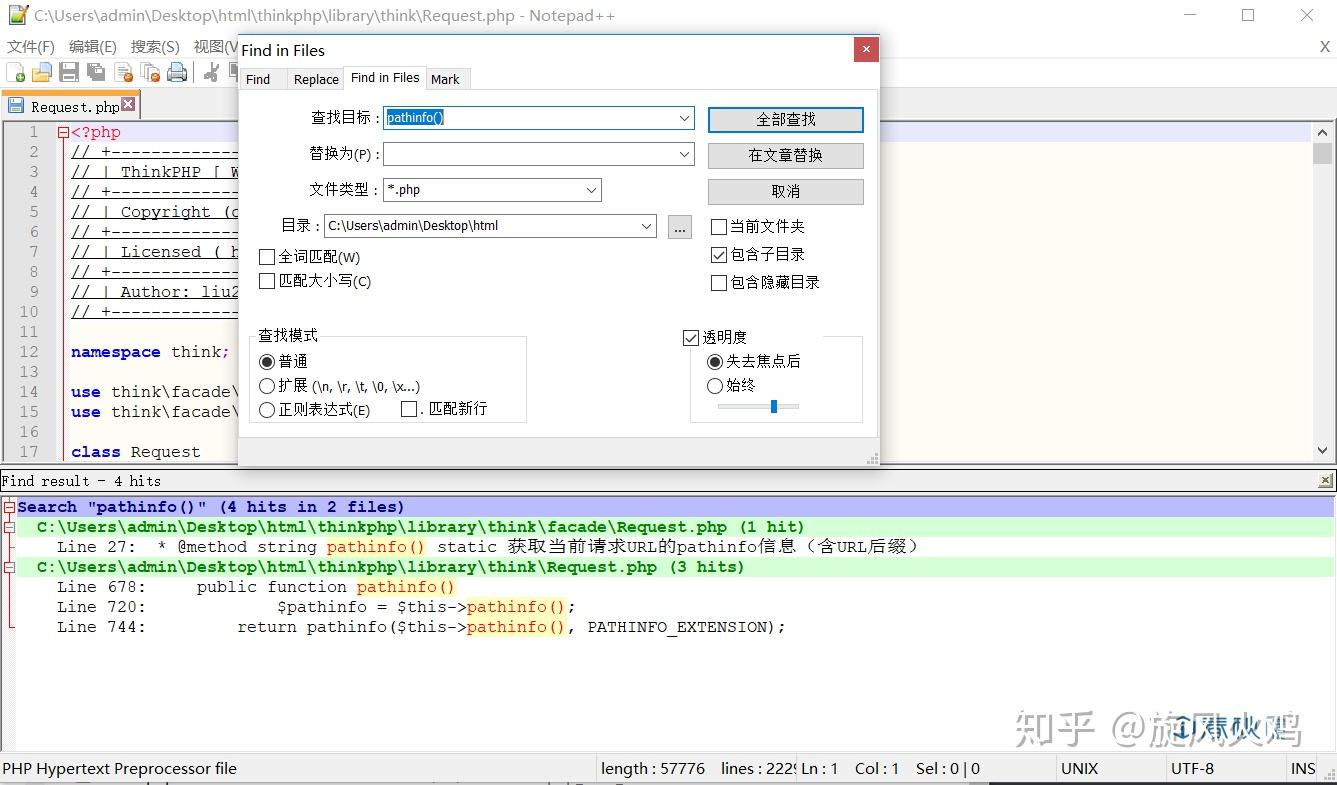This screenshot has height=785, width=1337.
Task: Choose the 始终 transparency radio
Action: pyautogui.click(x=715, y=386)
